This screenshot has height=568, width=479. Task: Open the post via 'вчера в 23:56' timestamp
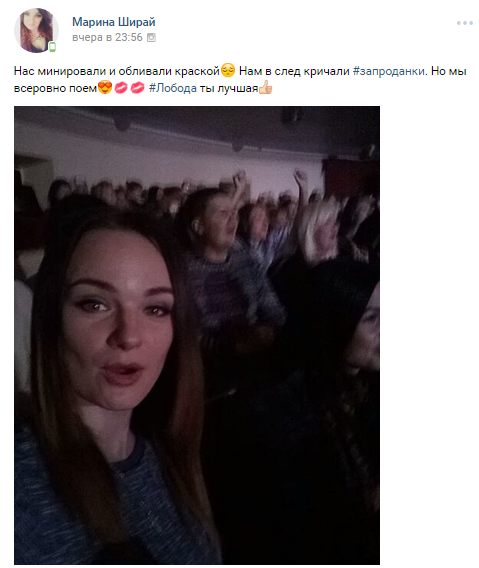[107, 37]
